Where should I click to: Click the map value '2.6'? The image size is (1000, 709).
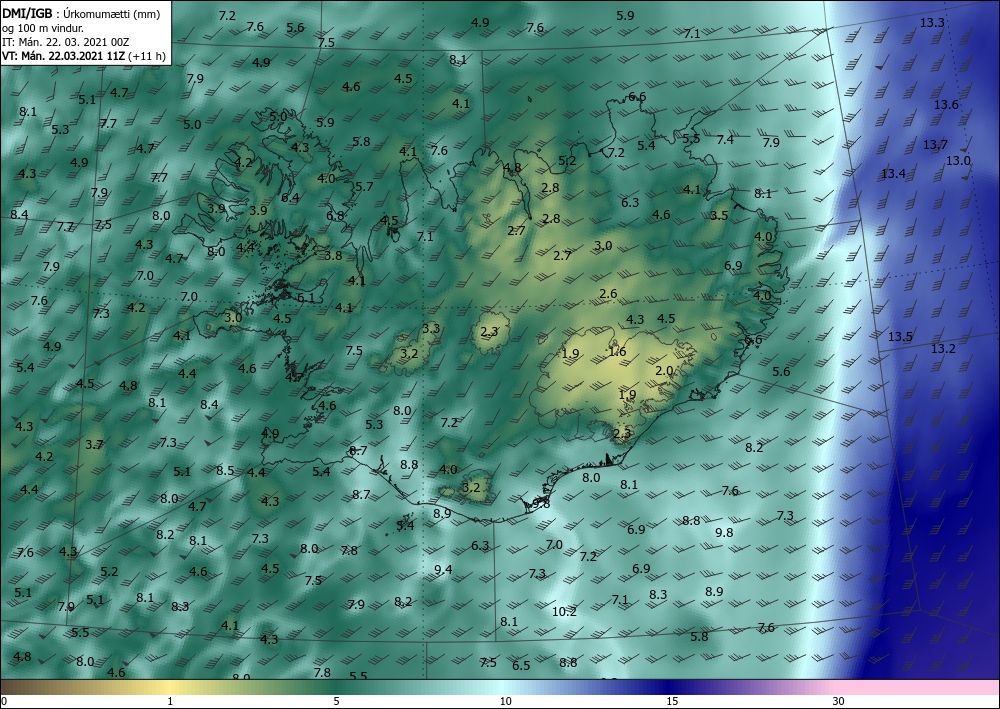[x=608, y=293]
